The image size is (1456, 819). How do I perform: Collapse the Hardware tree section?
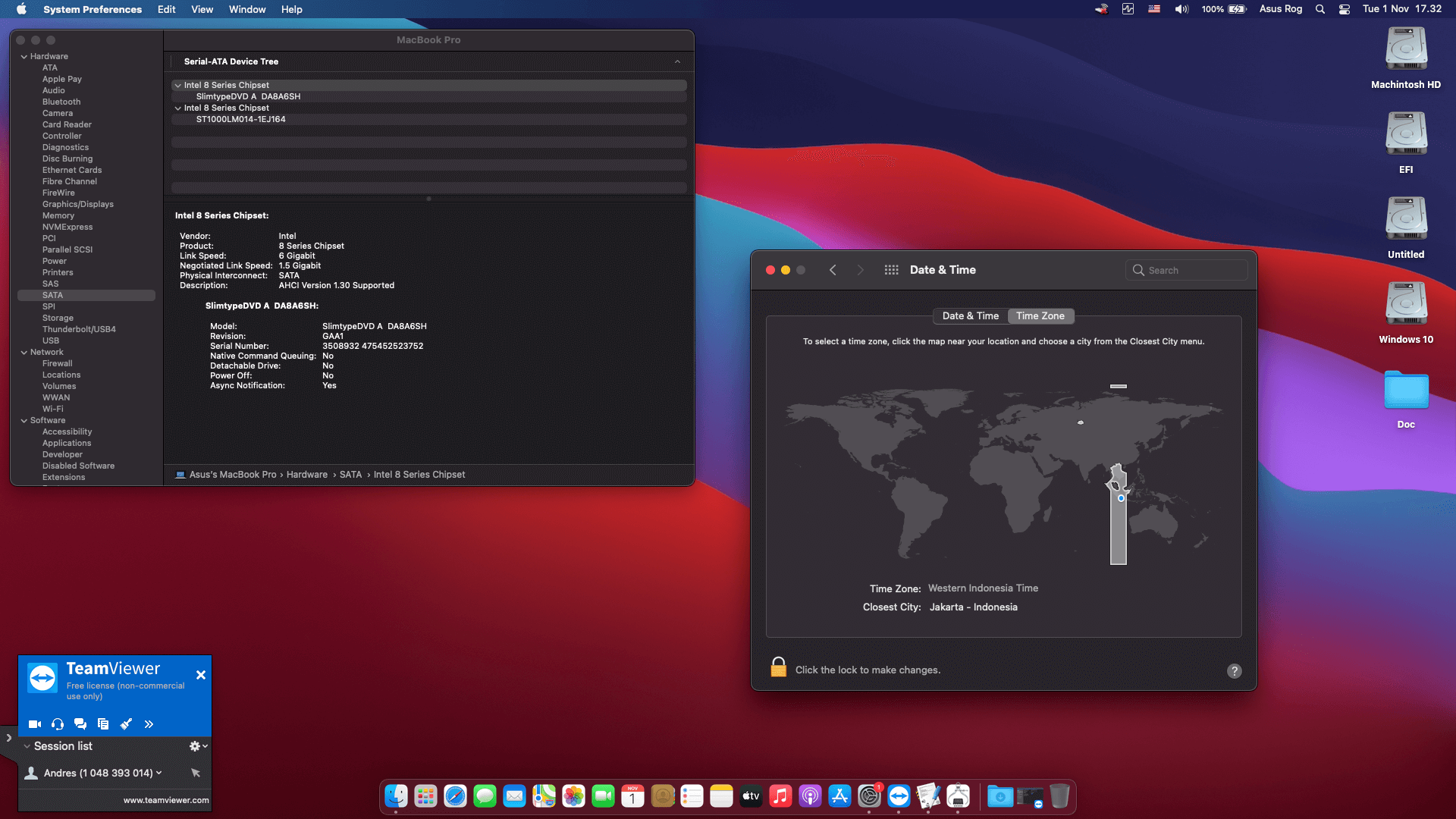[x=24, y=57]
